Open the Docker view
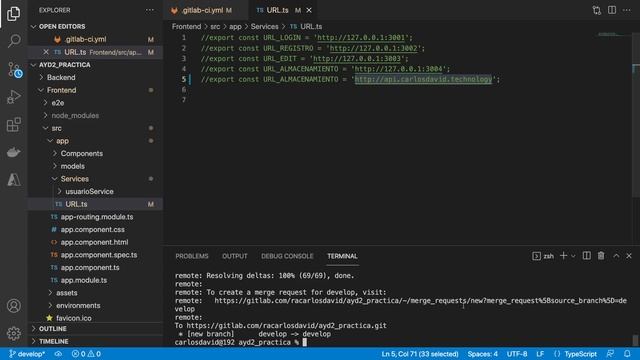The width and height of the screenshot is (640, 360). 13,152
